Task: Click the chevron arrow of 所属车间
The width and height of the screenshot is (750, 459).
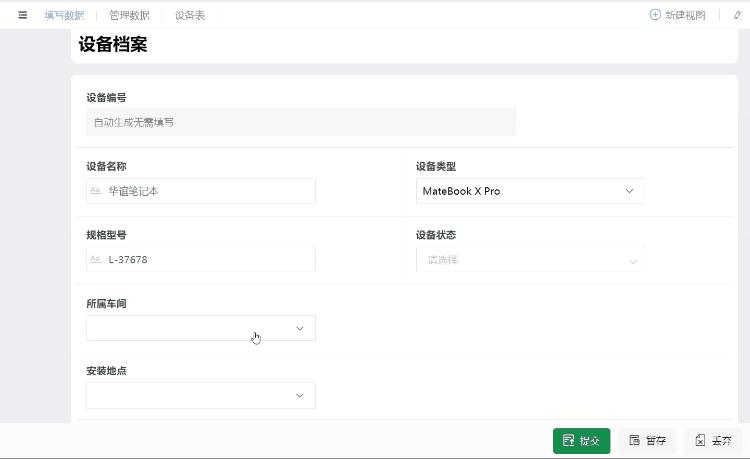Action: 299,328
